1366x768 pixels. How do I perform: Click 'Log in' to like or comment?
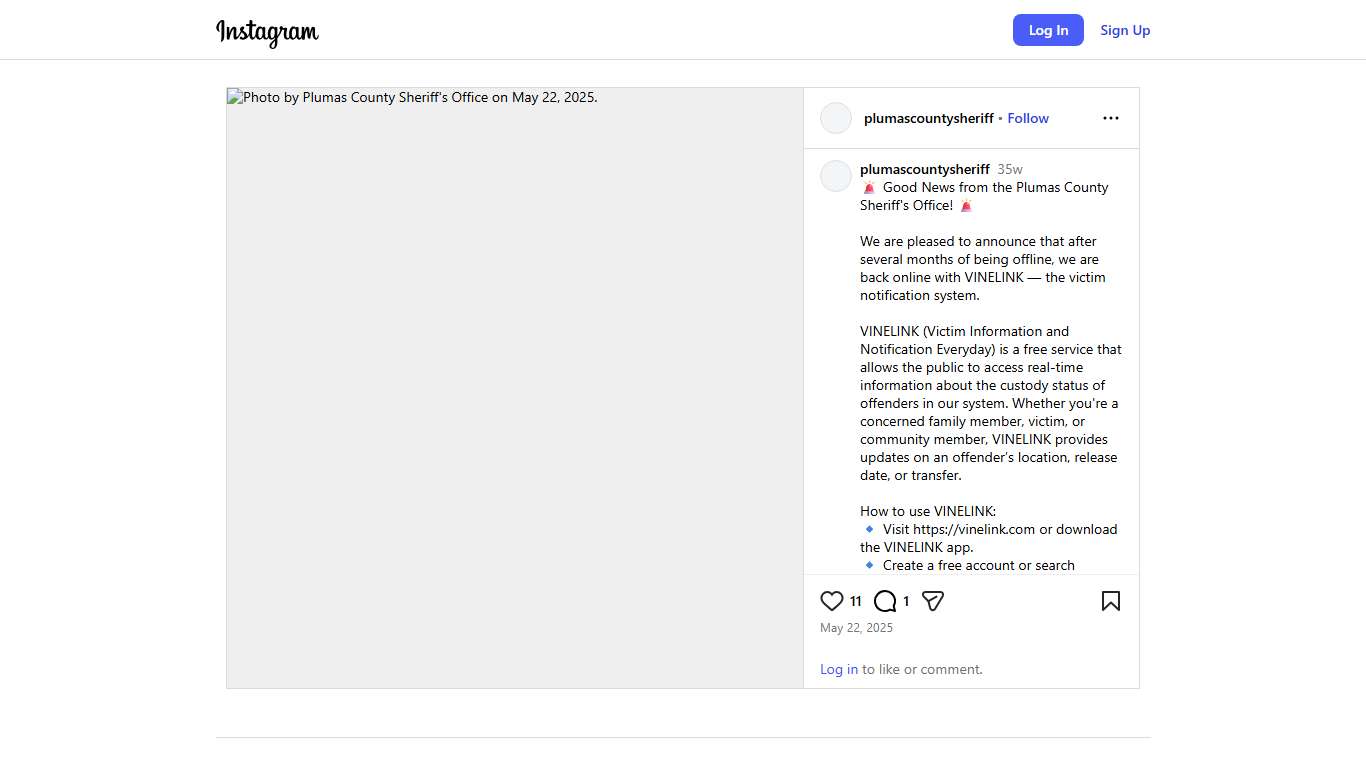pyautogui.click(x=838, y=669)
